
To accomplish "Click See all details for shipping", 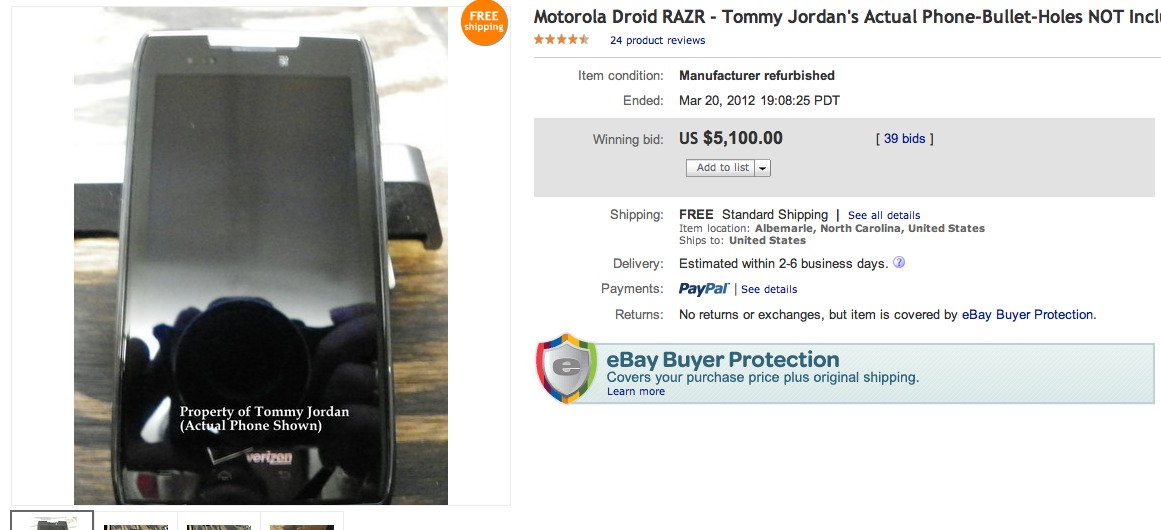I will click(x=884, y=215).
